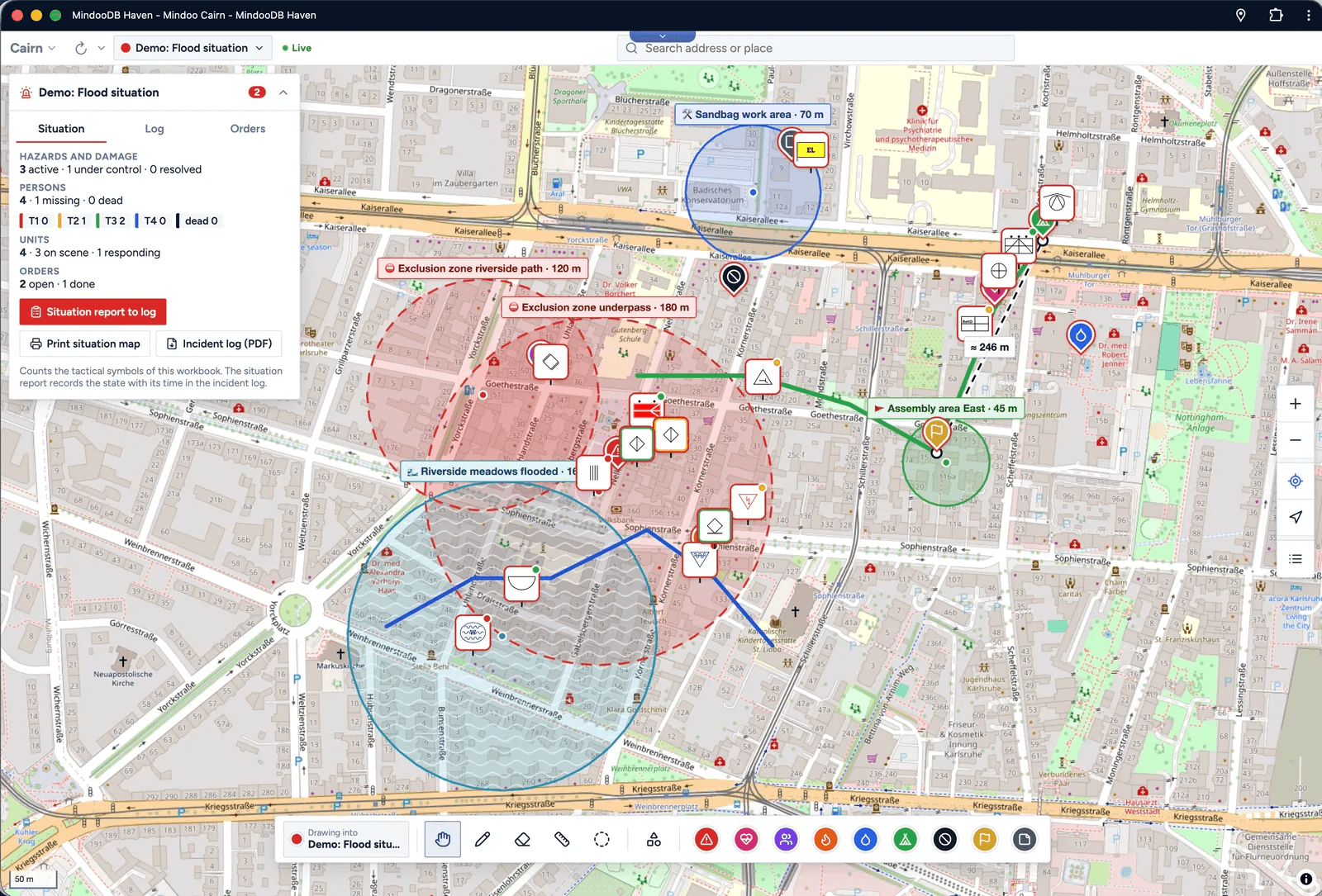The image size is (1322, 896).
Task: Click the locate me crosshair button
Action: [x=1296, y=481]
